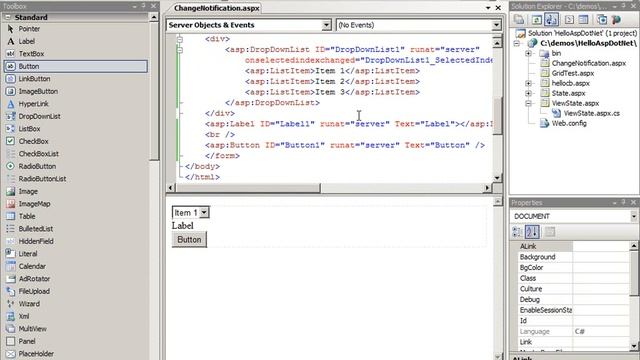The width and height of the screenshot is (640, 360).
Task: Select the Solution 'HelloAspDotNet' node
Action: coord(582,33)
